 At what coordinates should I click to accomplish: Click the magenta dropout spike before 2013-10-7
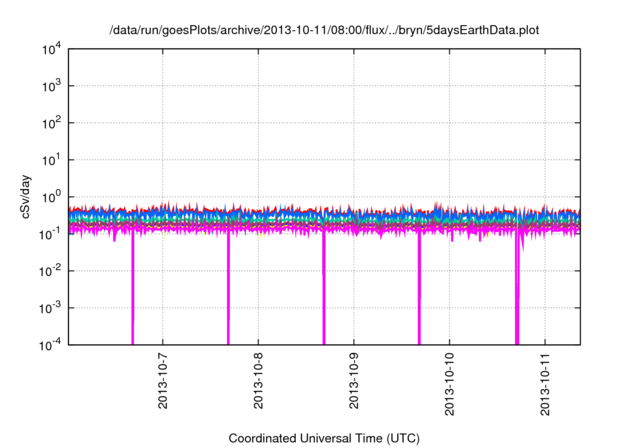click(x=133, y=288)
